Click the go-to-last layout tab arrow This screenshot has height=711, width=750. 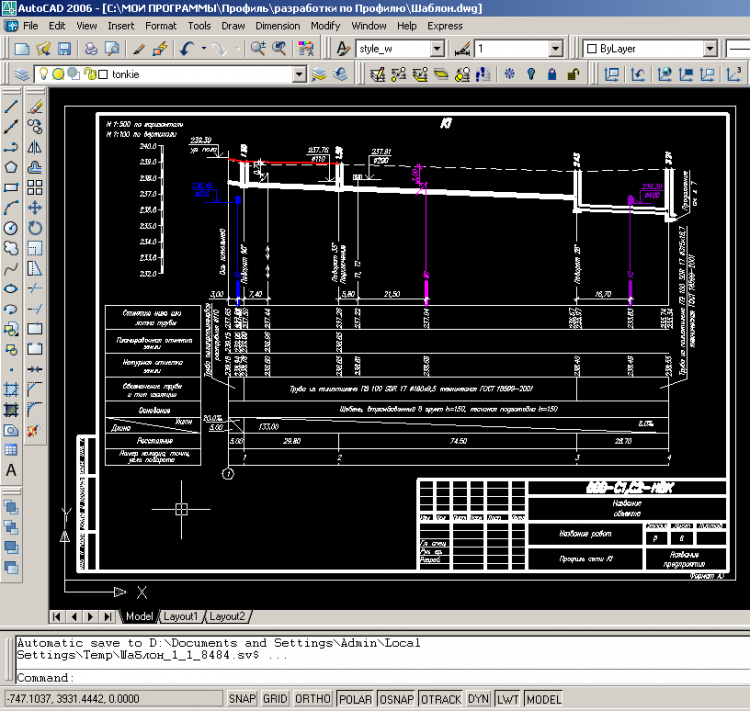pyautogui.click(x=108, y=616)
